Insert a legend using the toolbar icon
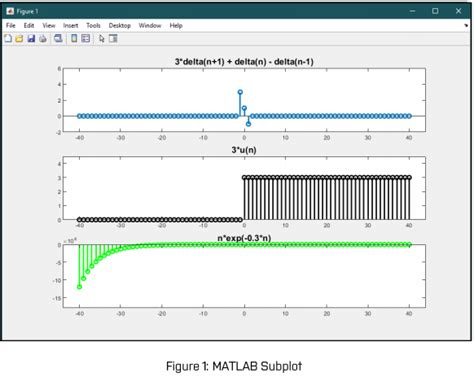 click(x=86, y=38)
